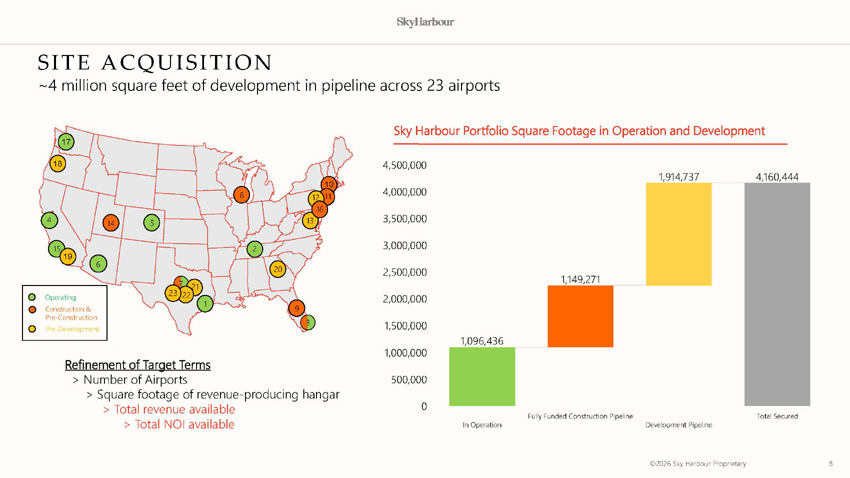Click orange marker 8 near Chicago
The height and width of the screenshot is (478, 850).
[x=242, y=194]
